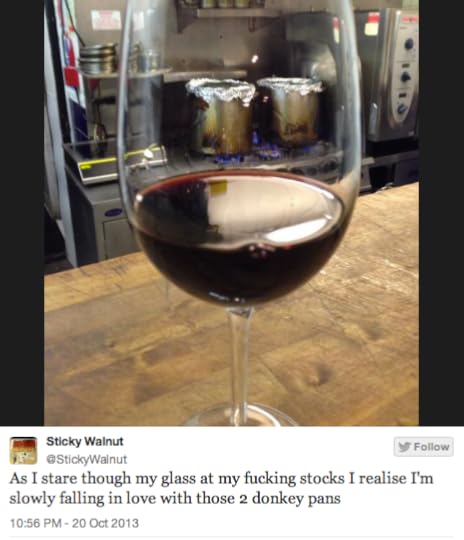The height and width of the screenshot is (540, 464).
Task: Open the Sticky Walnut display name link
Action: tap(85, 441)
